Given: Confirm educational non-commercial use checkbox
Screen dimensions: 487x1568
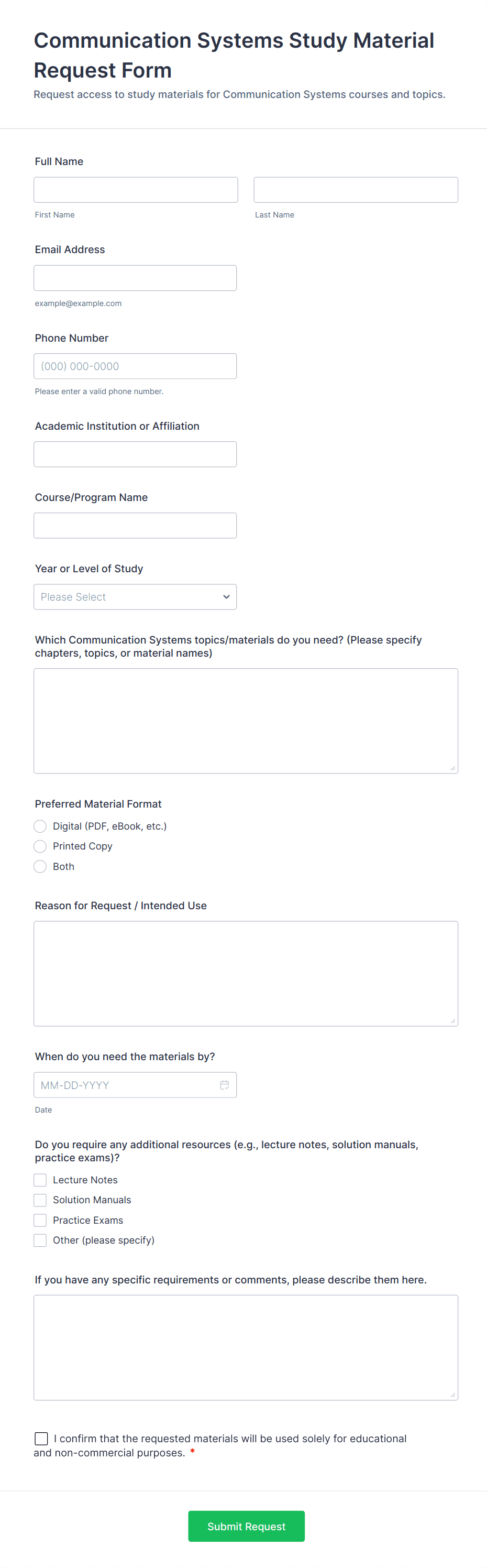Looking at the screenshot, I should [41, 1439].
